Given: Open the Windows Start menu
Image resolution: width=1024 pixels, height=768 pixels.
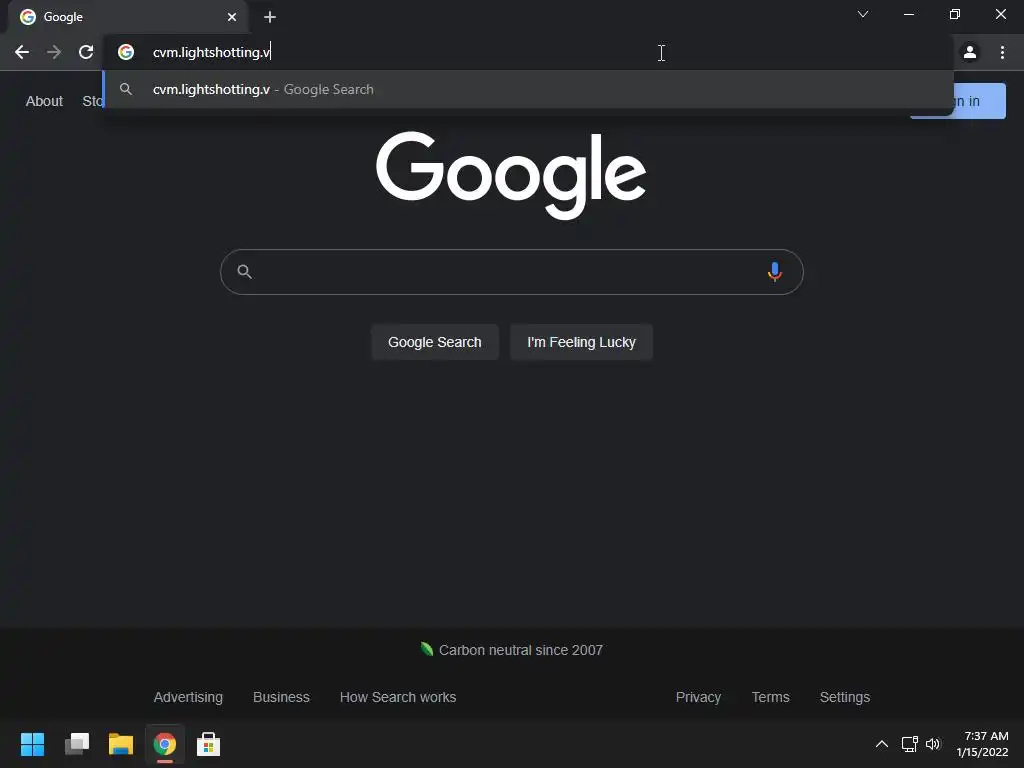Looking at the screenshot, I should coord(33,744).
